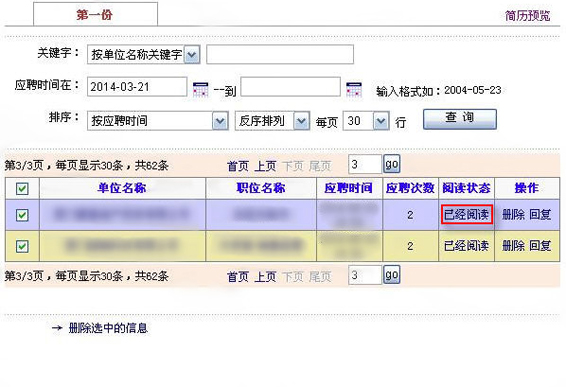Viewport: 566px width, 387px height.
Task: Click the 下页 link in top pagination
Action: click(293, 166)
